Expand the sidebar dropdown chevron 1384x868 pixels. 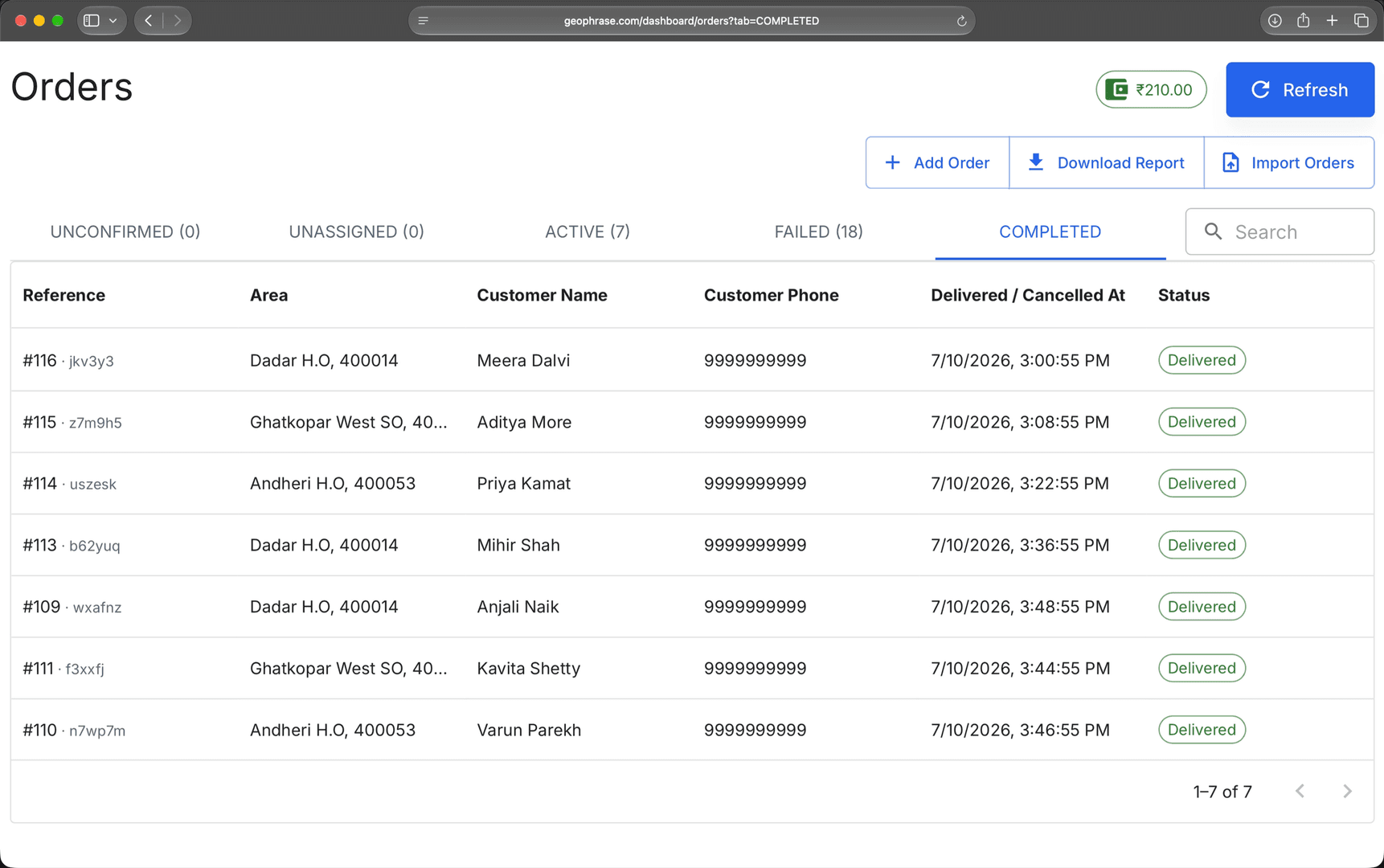pyautogui.click(x=113, y=21)
